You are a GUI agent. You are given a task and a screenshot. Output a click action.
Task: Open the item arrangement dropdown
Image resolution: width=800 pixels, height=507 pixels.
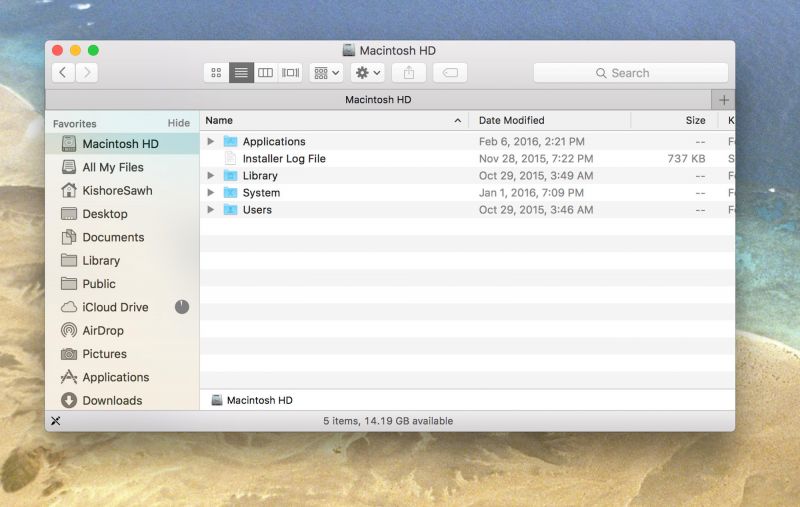[327, 73]
